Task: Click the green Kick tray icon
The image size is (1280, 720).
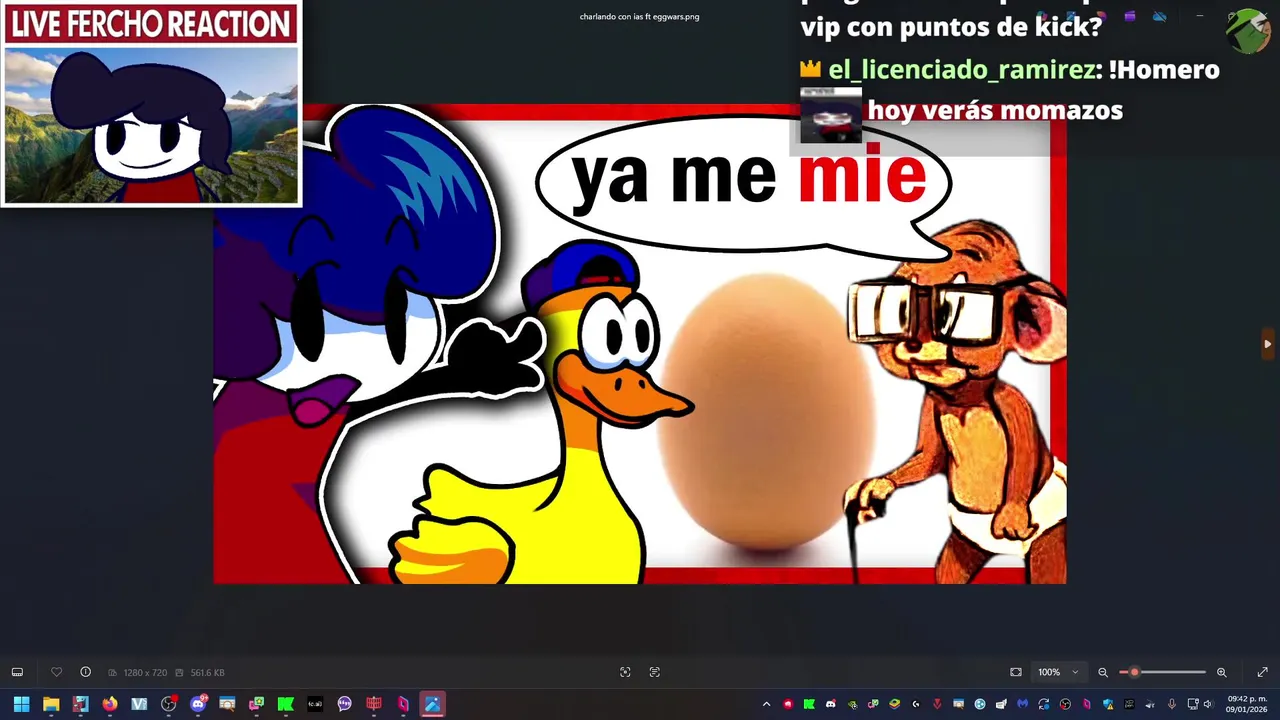Action: click(x=809, y=704)
